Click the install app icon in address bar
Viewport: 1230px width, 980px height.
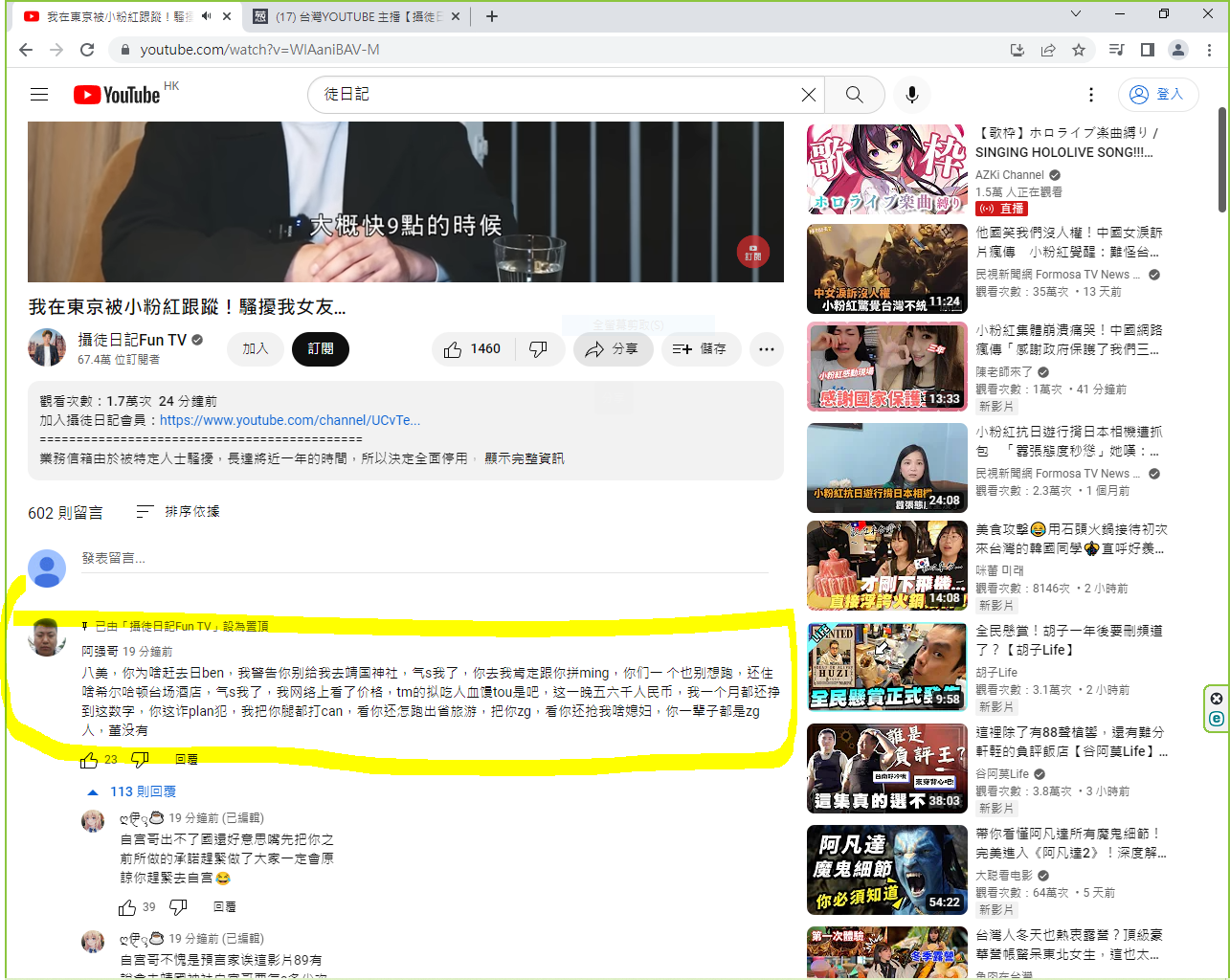point(1018,50)
